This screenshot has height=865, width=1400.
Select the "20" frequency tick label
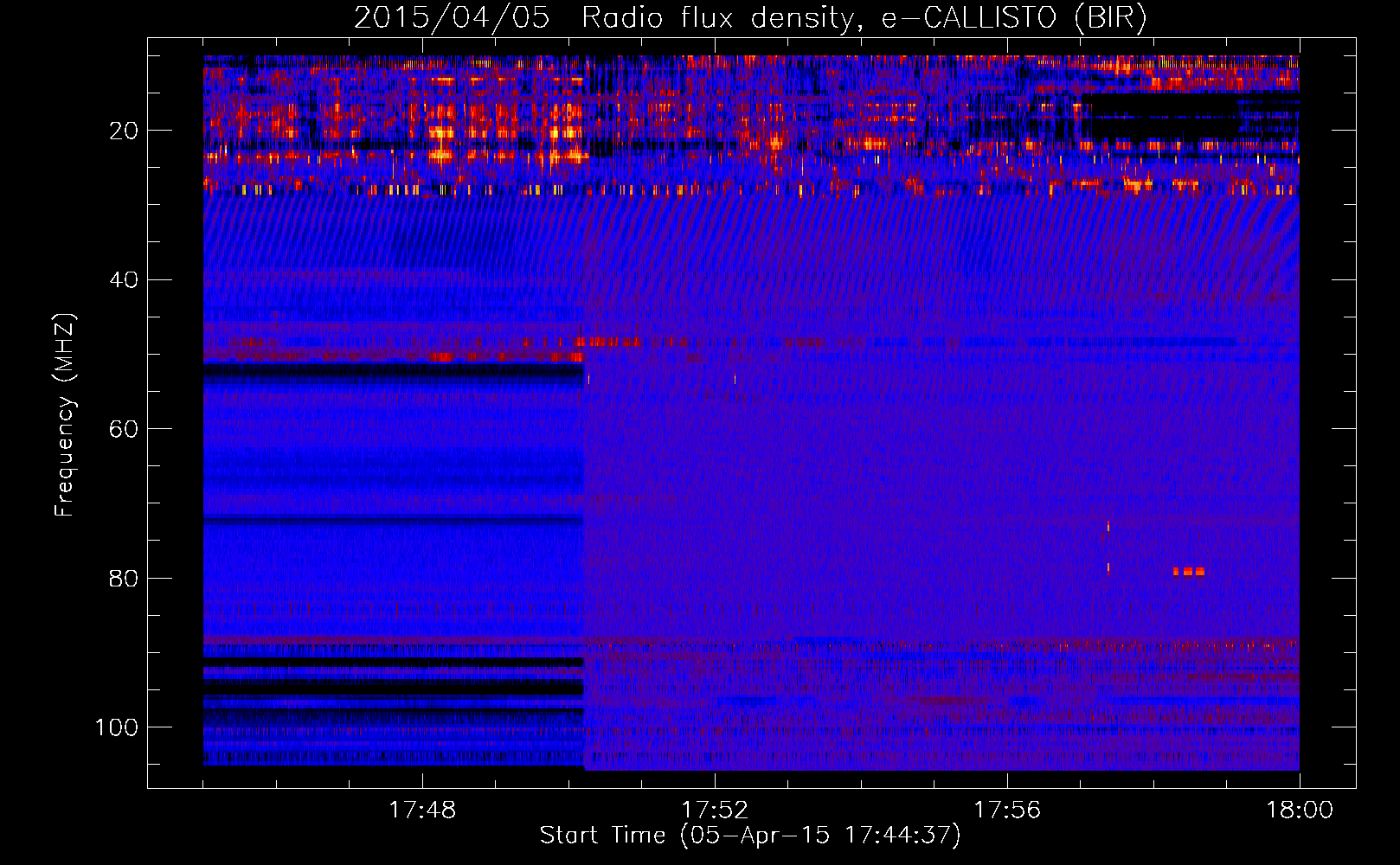point(125,131)
